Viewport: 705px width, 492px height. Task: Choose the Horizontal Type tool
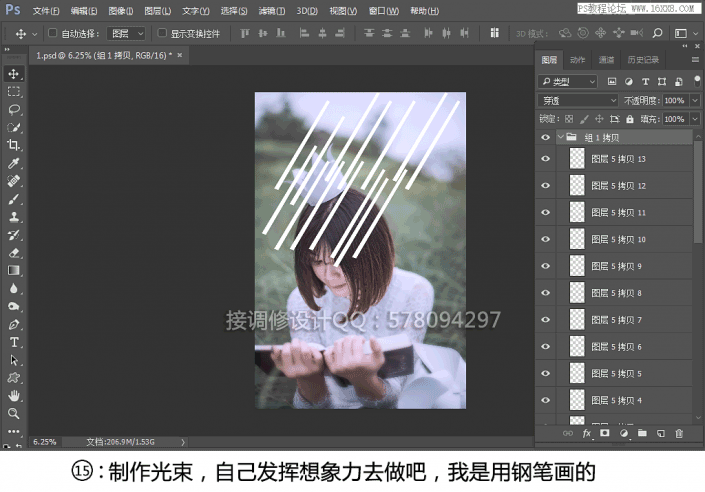[14, 342]
